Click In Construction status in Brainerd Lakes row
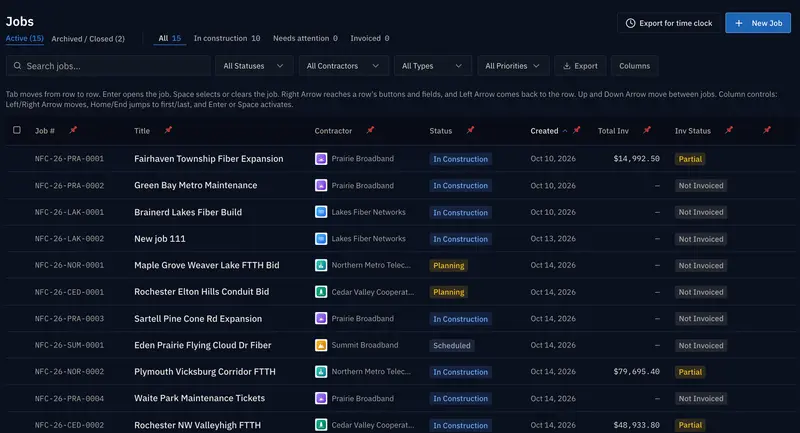 tap(460, 212)
